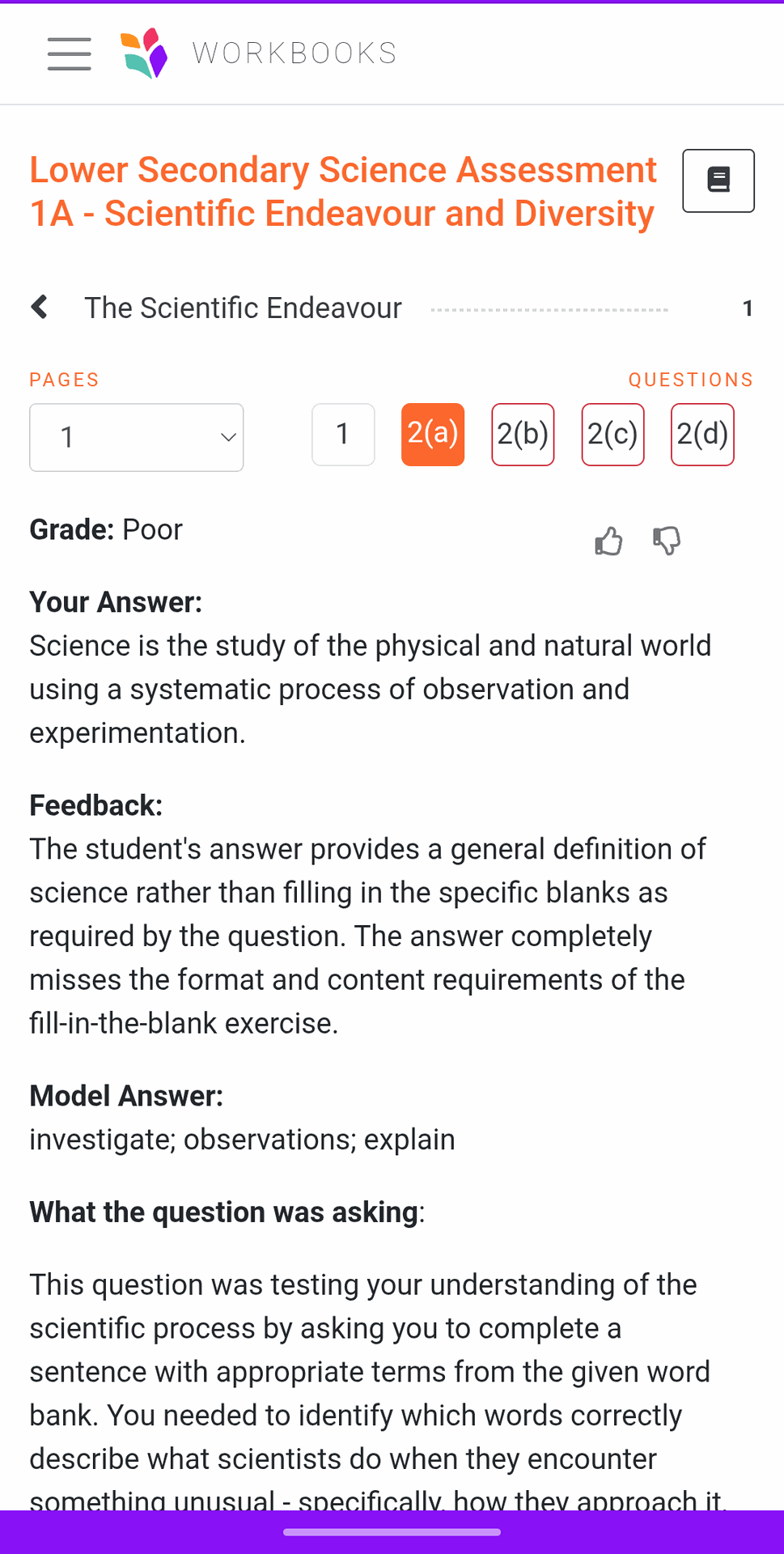Screen dimensions: 784x1554
Task: Switch to question 2(b)
Action: tap(523, 435)
